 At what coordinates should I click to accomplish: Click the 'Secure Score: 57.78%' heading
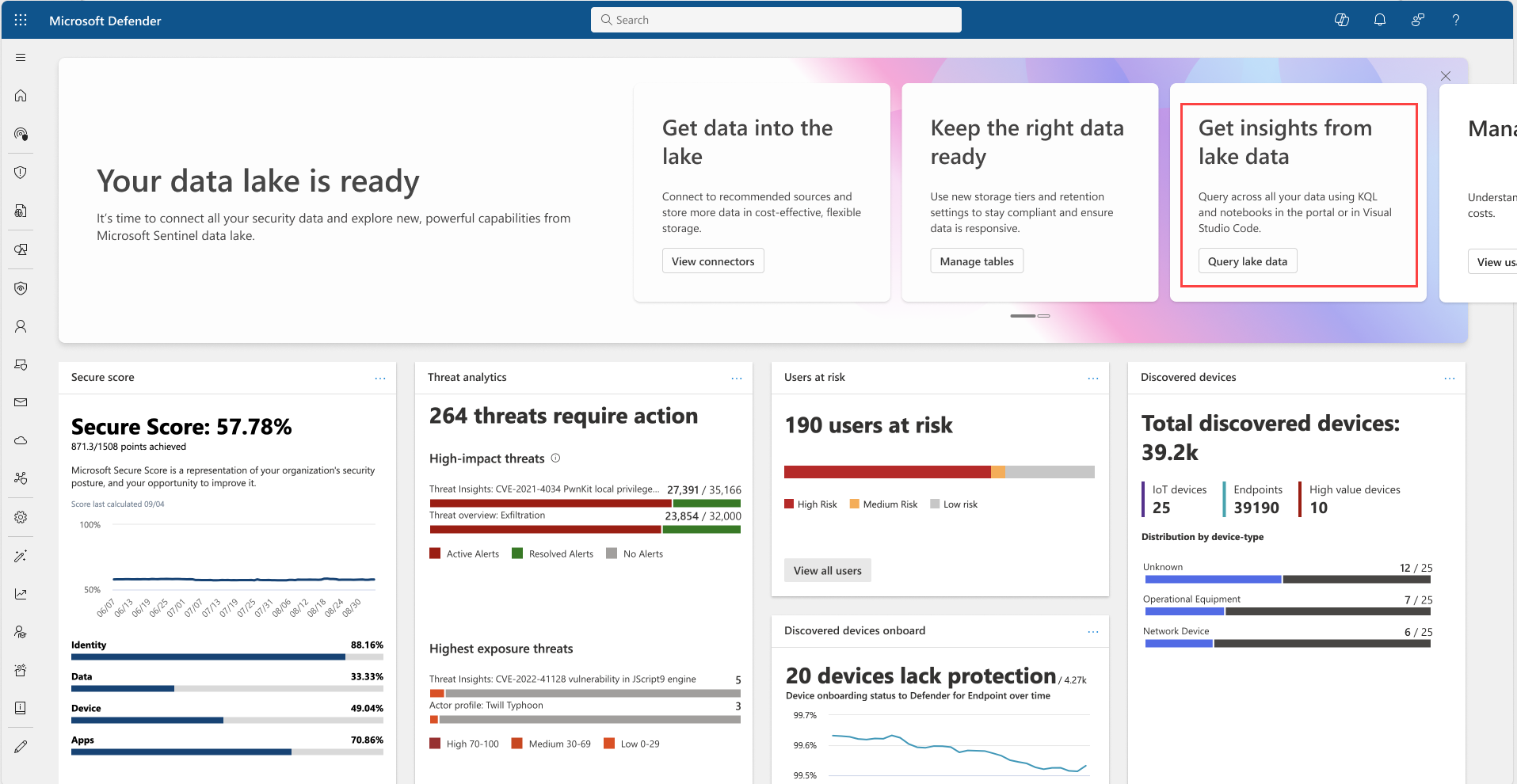click(x=181, y=427)
